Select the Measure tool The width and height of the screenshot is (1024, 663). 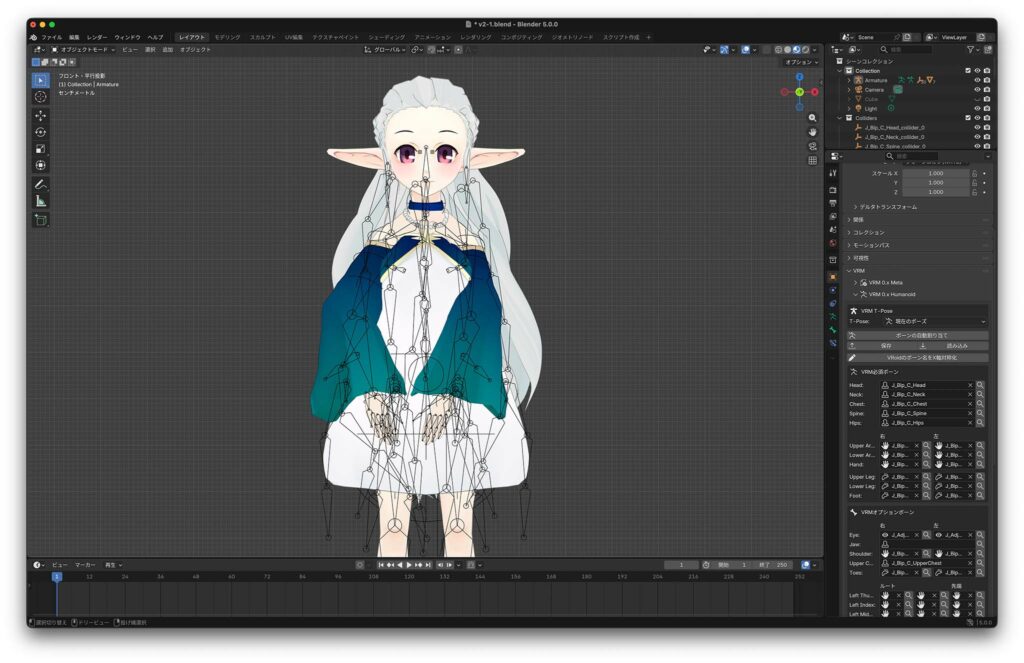[x=40, y=201]
